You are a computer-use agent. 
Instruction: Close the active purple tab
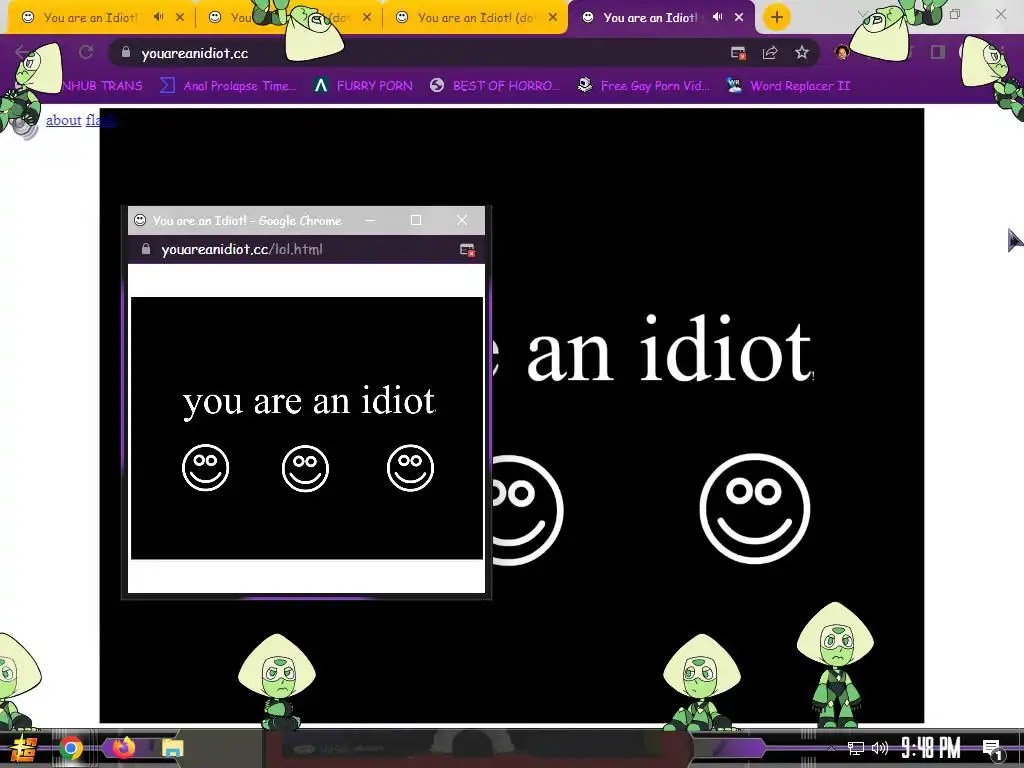click(739, 18)
